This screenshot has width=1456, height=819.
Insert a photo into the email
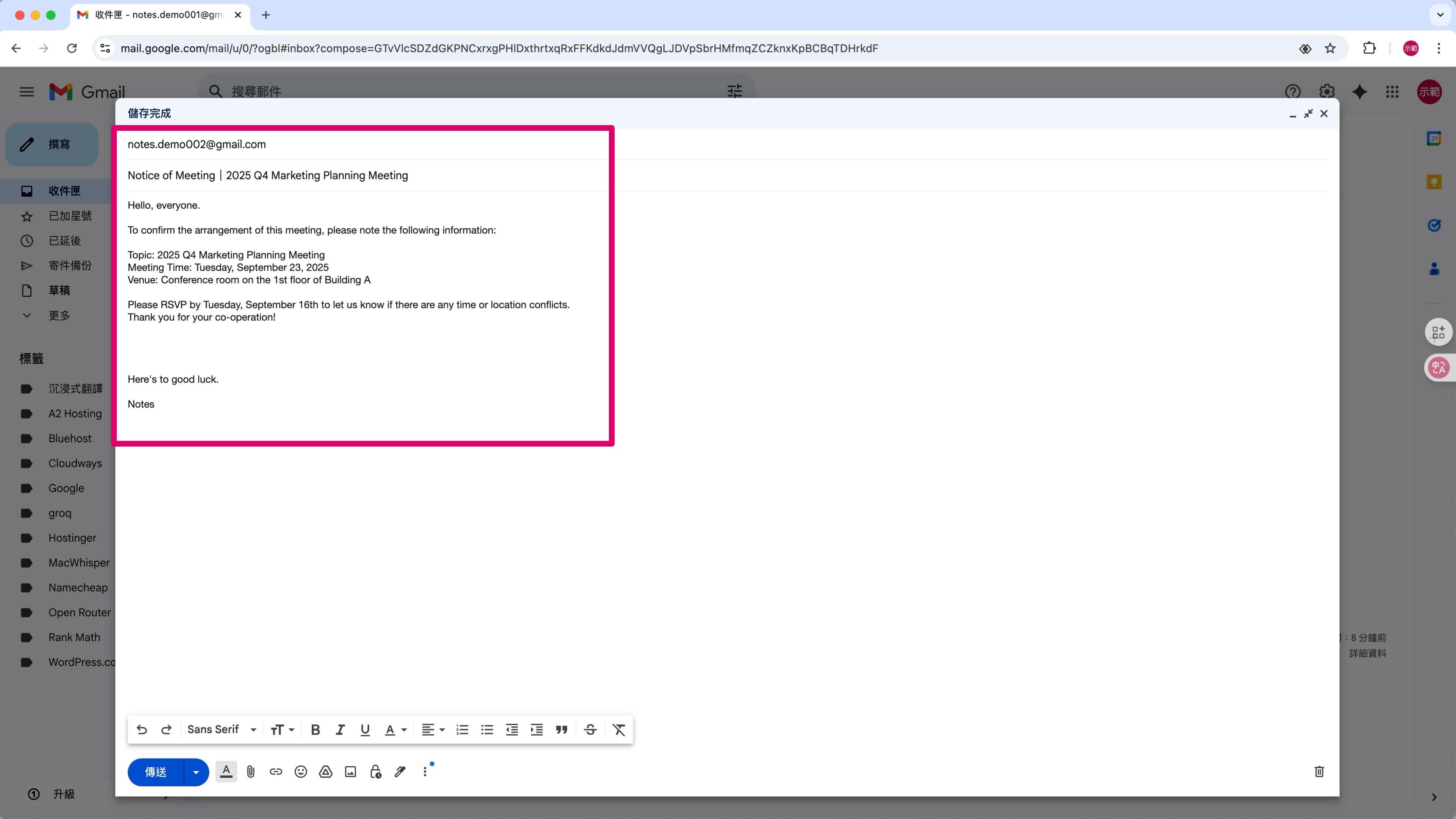click(350, 772)
